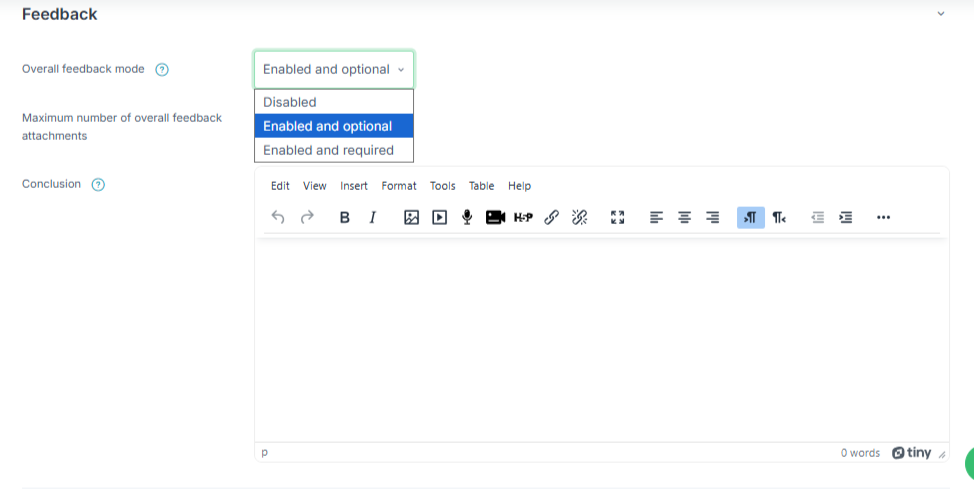Screen dimensions: 974x490
Task: Undo the last edit in Conclusion editor
Action: (278, 217)
